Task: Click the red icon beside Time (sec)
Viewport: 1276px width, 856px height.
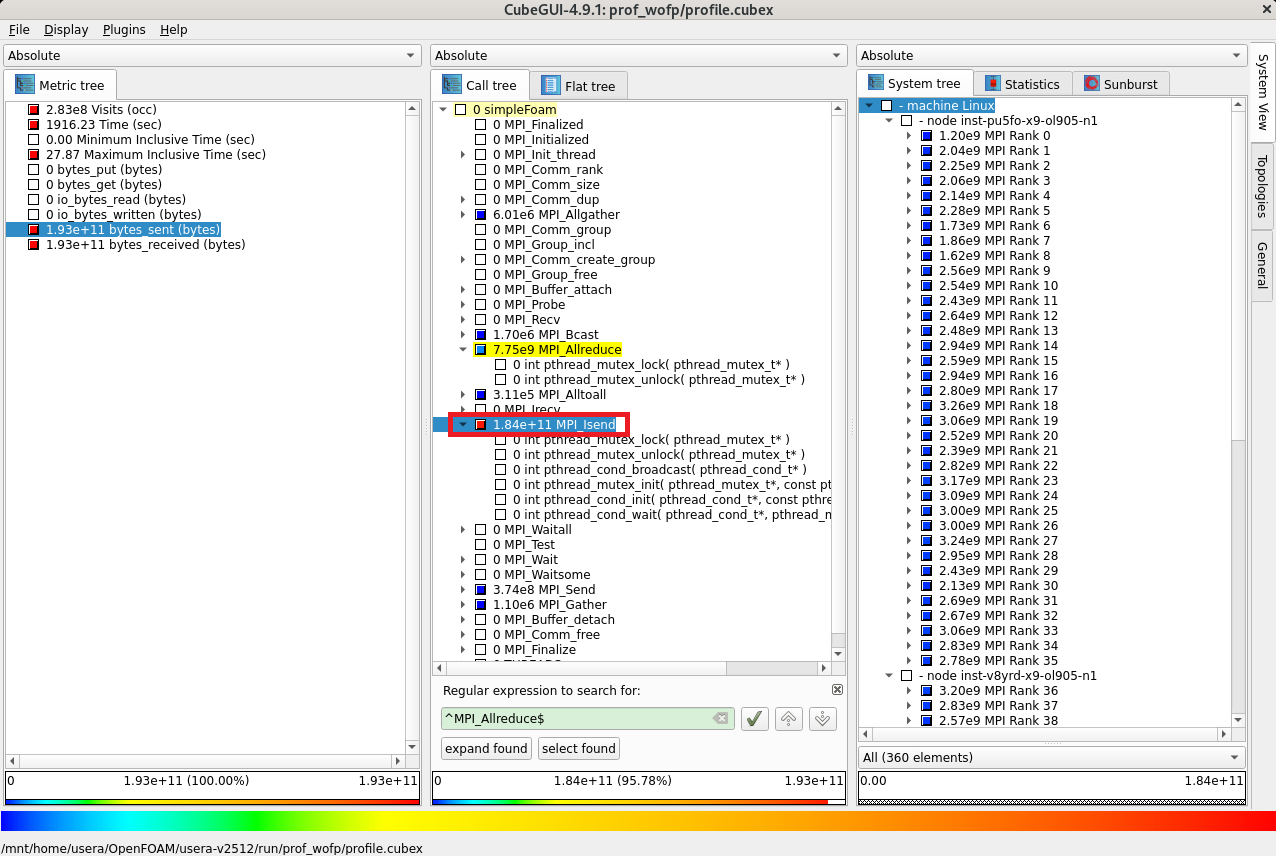Action: pos(34,125)
